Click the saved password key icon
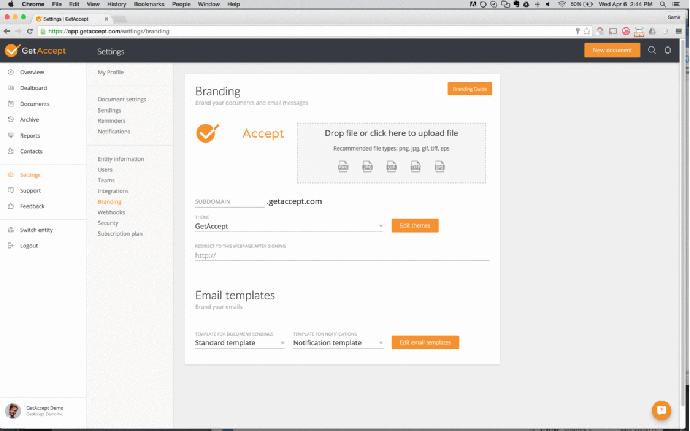Viewport: 690px width, 431px height. (x=577, y=31)
